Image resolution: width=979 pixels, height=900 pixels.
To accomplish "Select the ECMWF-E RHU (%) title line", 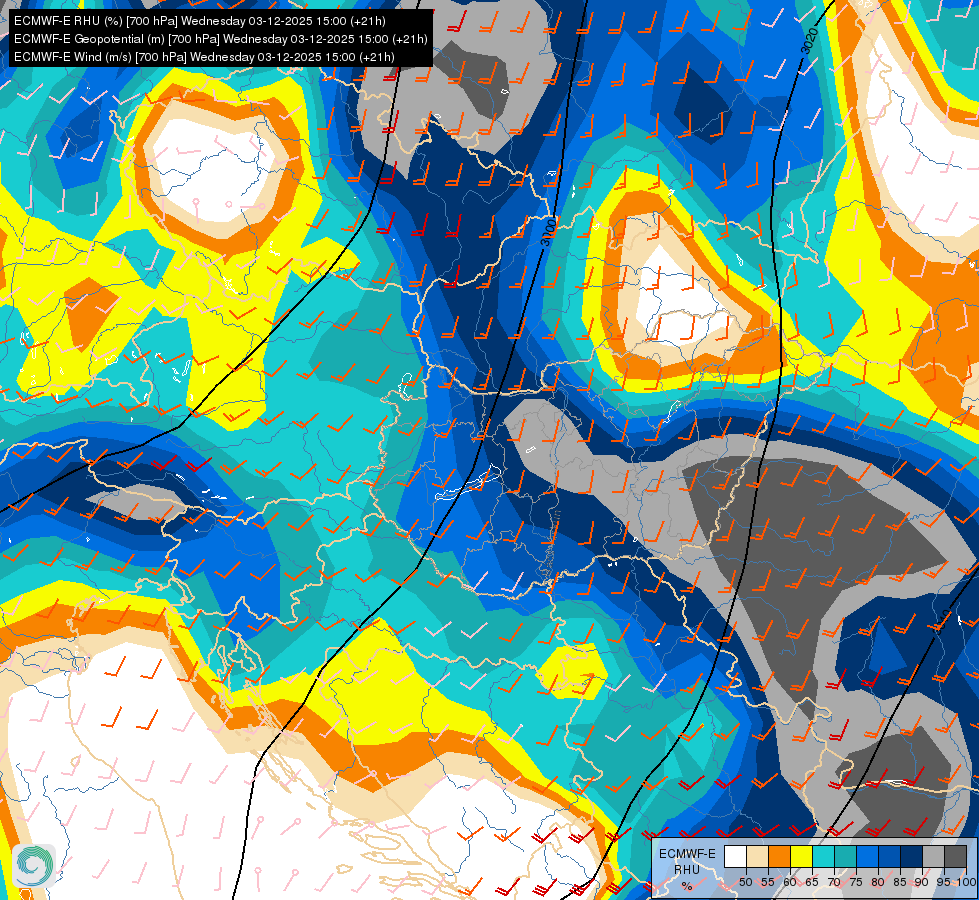I will (200, 21).
